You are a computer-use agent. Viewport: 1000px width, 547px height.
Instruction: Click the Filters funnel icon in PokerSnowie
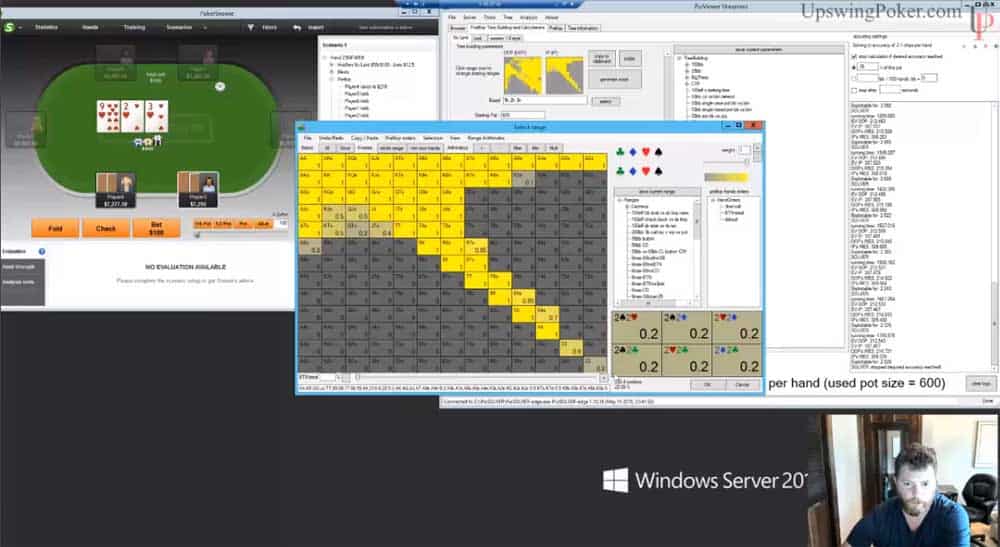coord(251,27)
